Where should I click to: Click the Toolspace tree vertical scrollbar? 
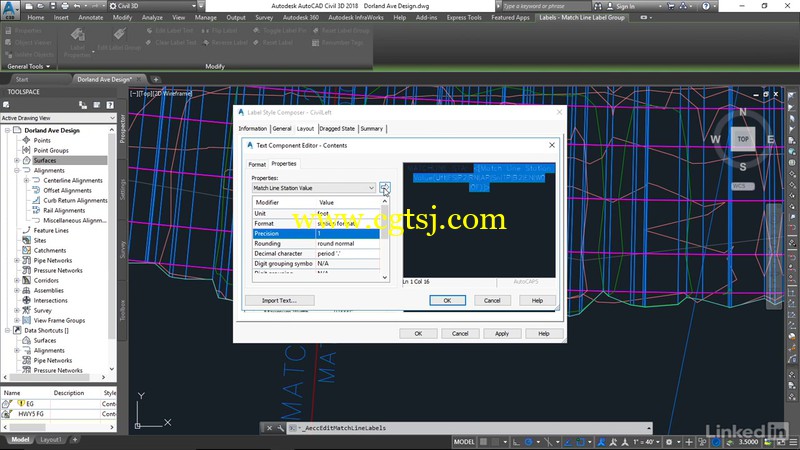pyautogui.click(x=112, y=249)
